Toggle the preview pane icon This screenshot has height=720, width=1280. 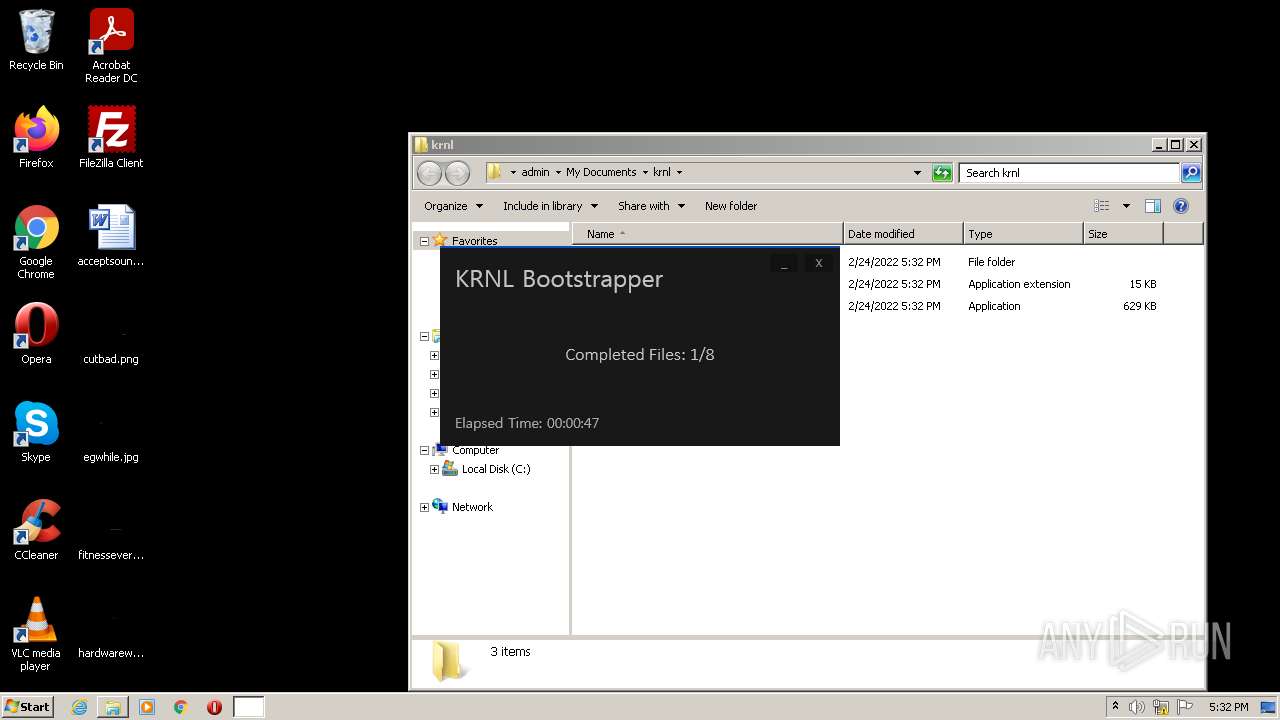(x=1153, y=206)
